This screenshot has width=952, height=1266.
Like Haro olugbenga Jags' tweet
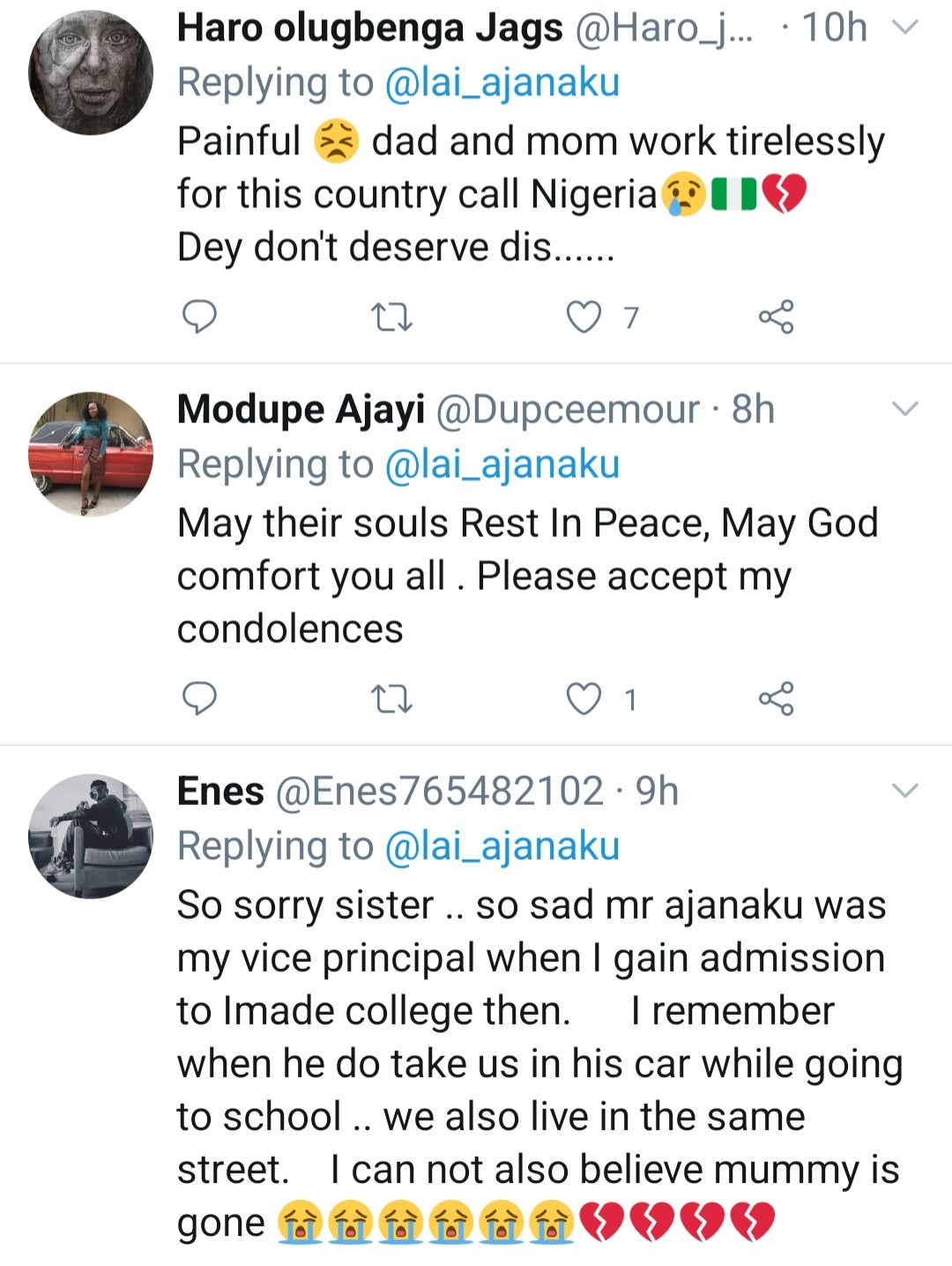(x=584, y=317)
